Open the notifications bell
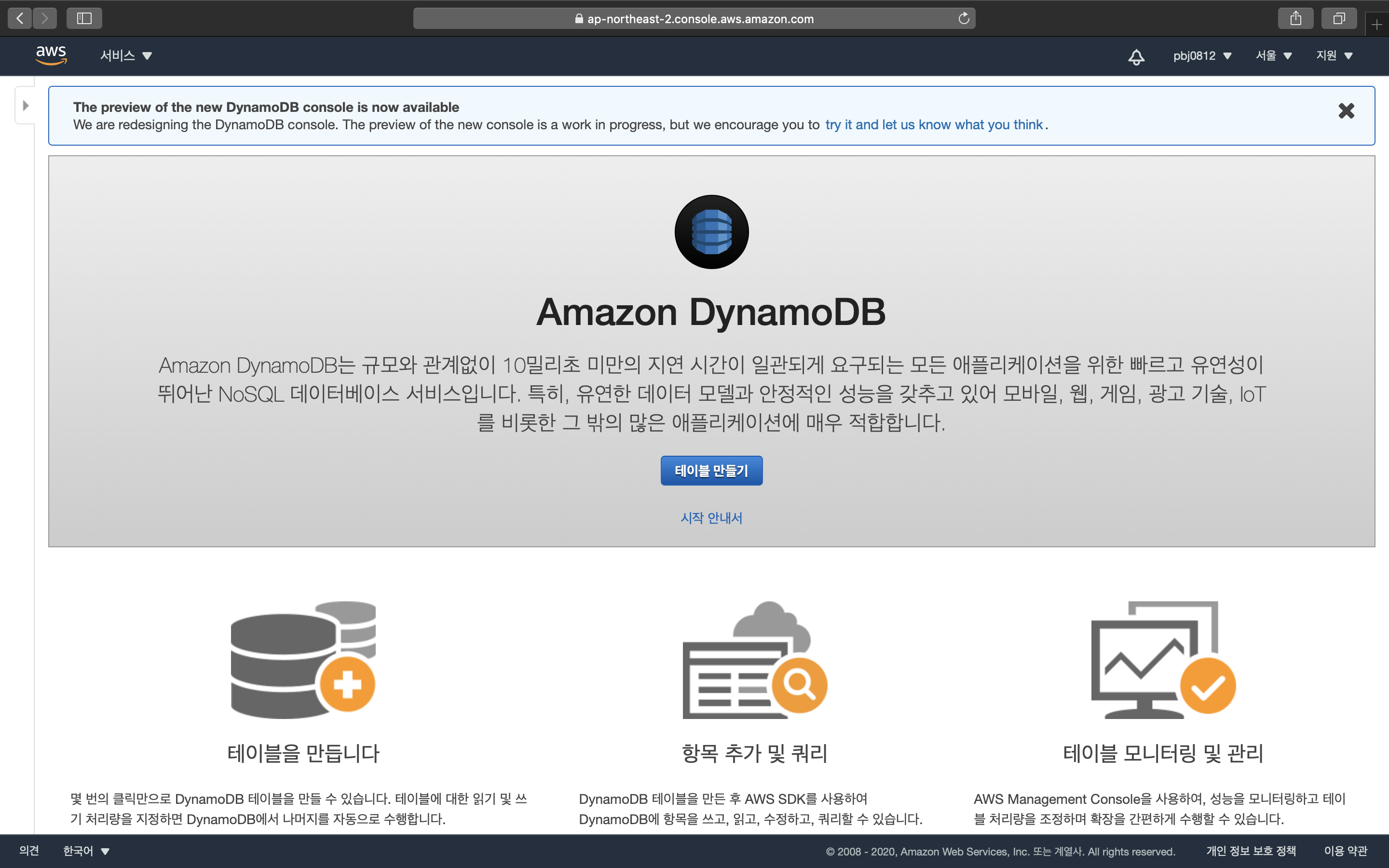The image size is (1389, 868). click(x=1136, y=56)
